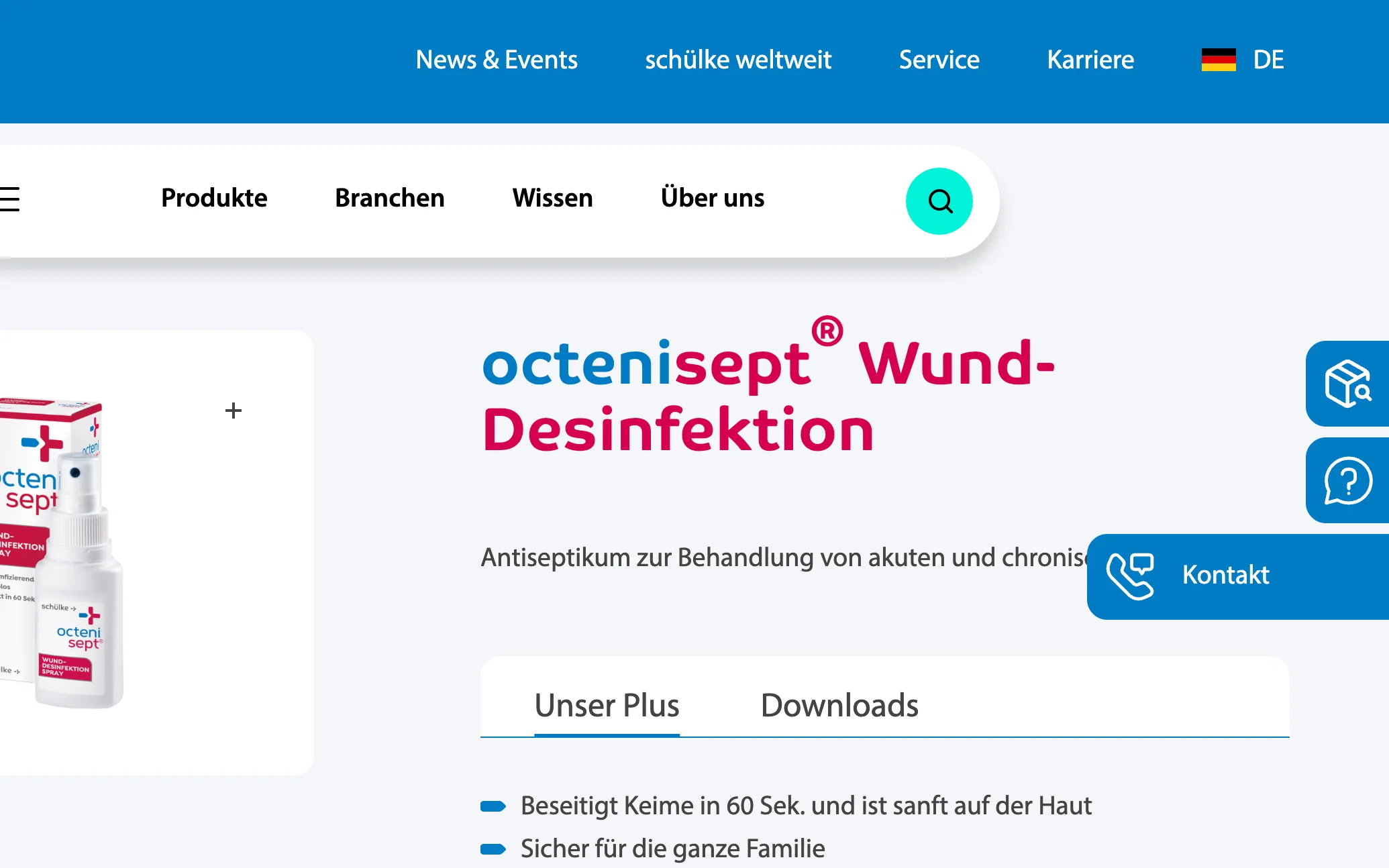
Task: Click the Kontakt phone button
Action: 1238,576
